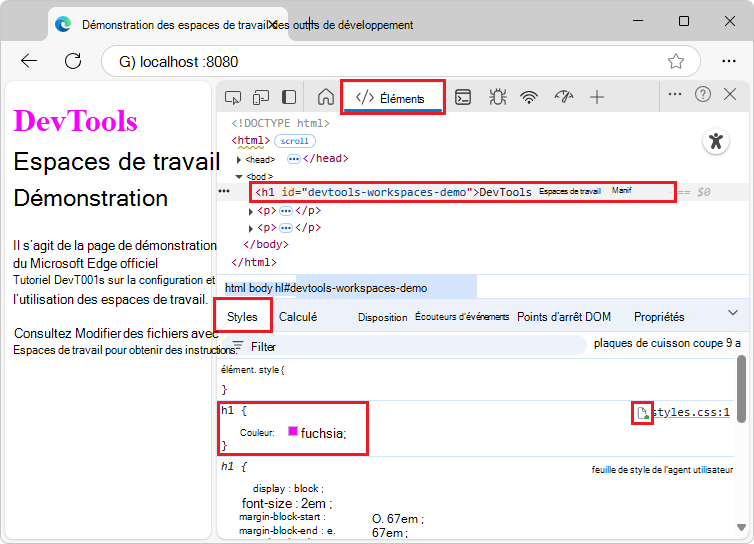Open the Propriétés tab
This screenshot has width=754, height=544.
659,316
